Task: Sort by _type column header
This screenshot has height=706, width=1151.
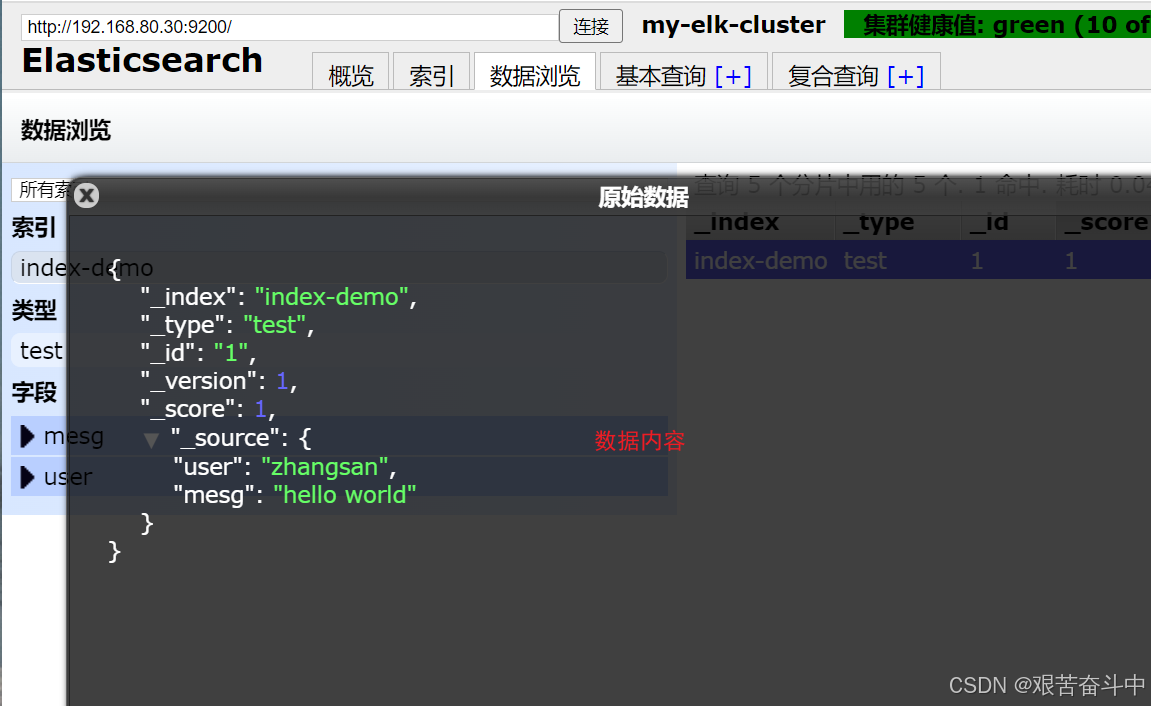Action: [x=898, y=222]
